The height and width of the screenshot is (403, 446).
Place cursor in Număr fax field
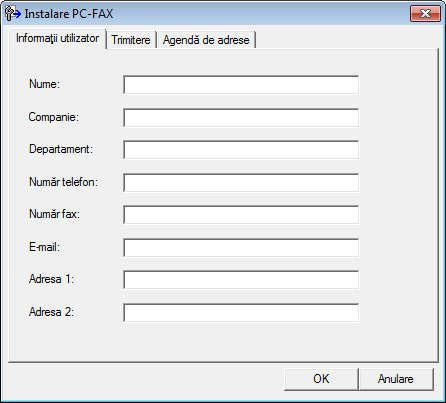(x=241, y=215)
